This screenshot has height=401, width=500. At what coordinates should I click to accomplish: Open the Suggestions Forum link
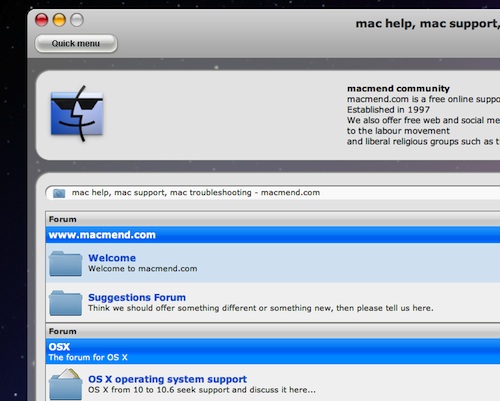coord(137,297)
